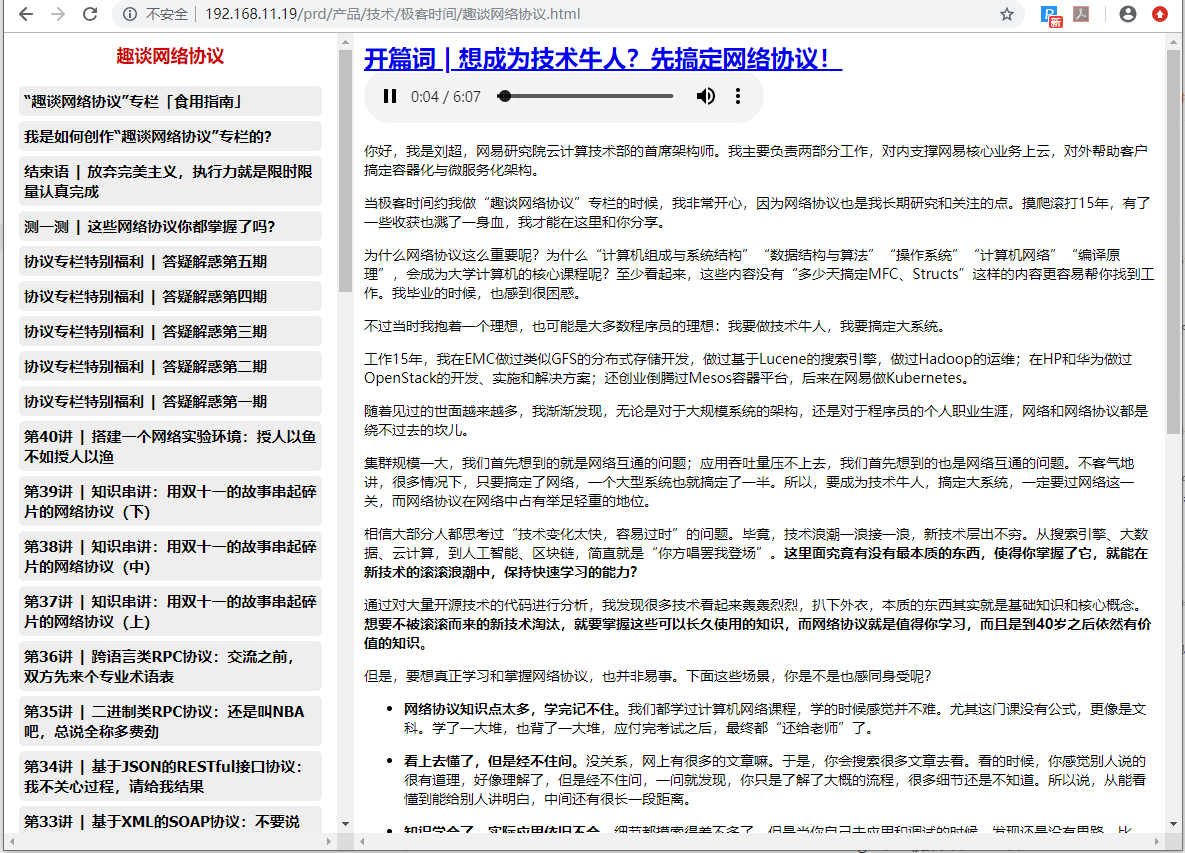Viewport: 1185px width, 853px height.
Task: Bookmark this page with star icon
Action: [x=1007, y=14]
